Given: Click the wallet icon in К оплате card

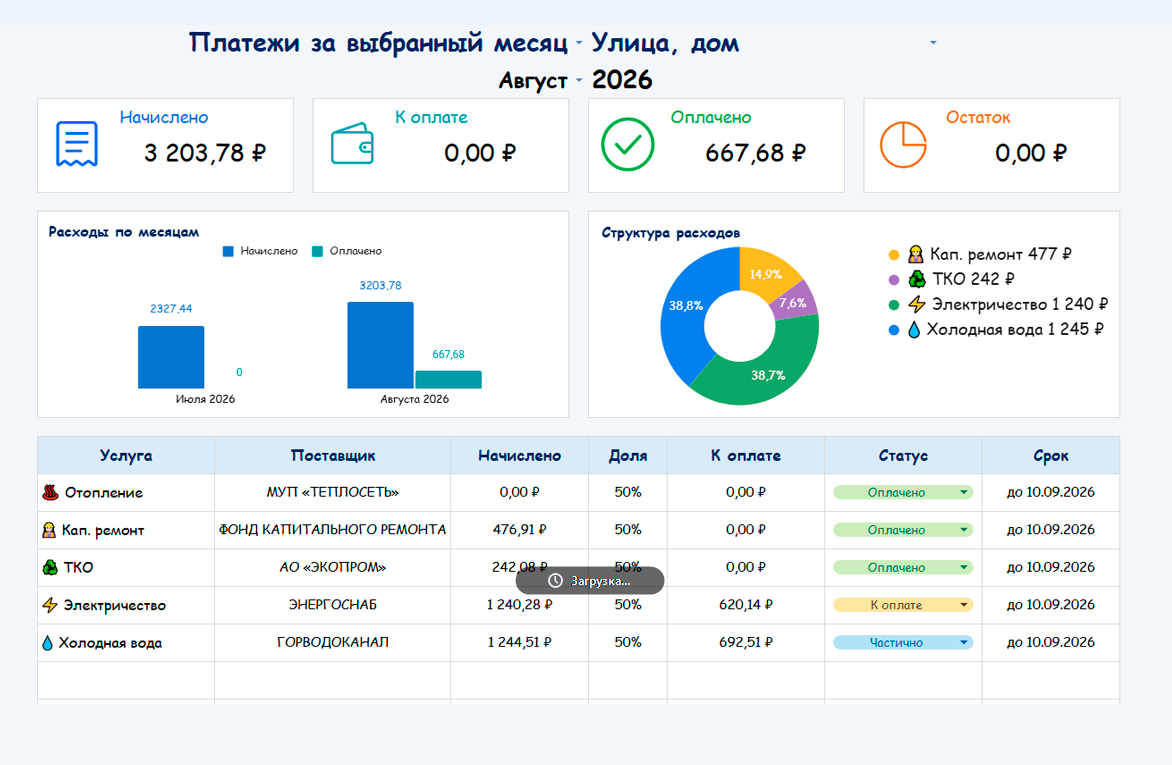Looking at the screenshot, I should (352, 144).
